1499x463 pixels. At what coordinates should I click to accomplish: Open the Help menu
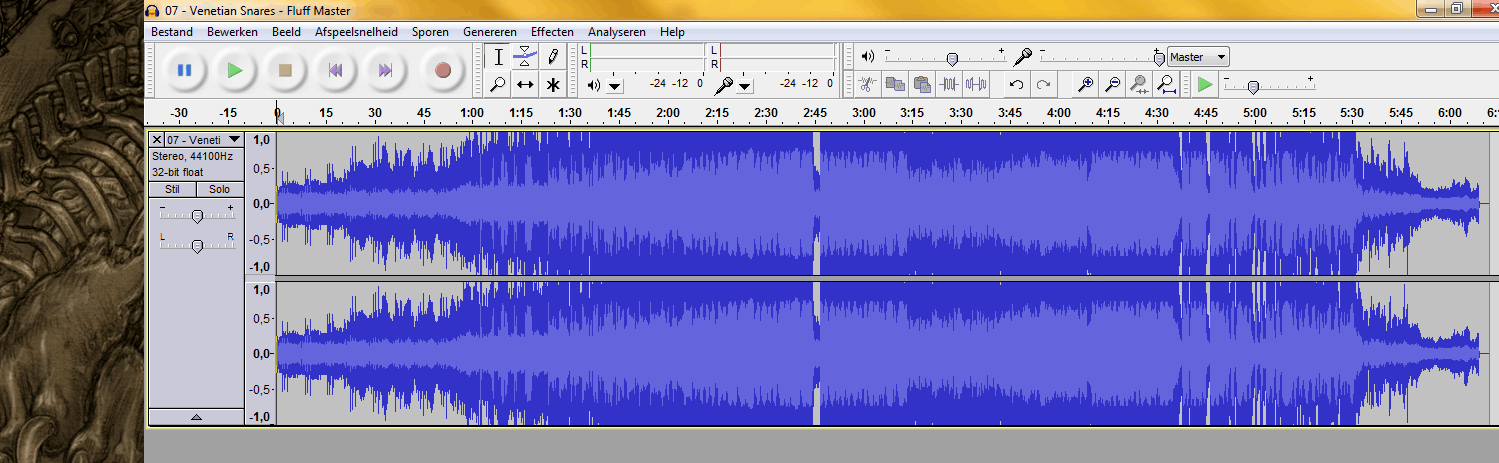point(672,32)
